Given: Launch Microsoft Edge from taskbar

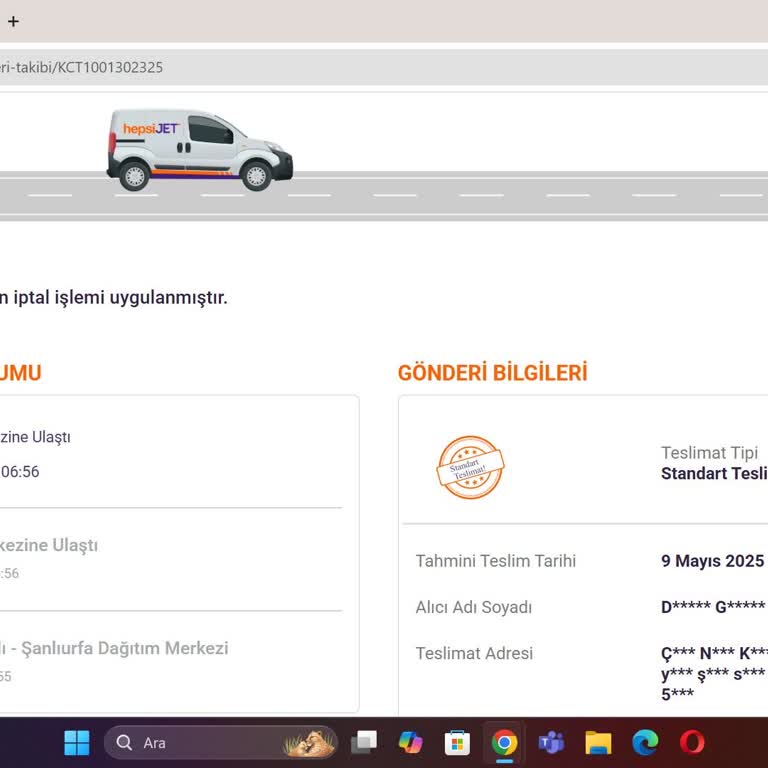Looking at the screenshot, I should coord(645,743).
